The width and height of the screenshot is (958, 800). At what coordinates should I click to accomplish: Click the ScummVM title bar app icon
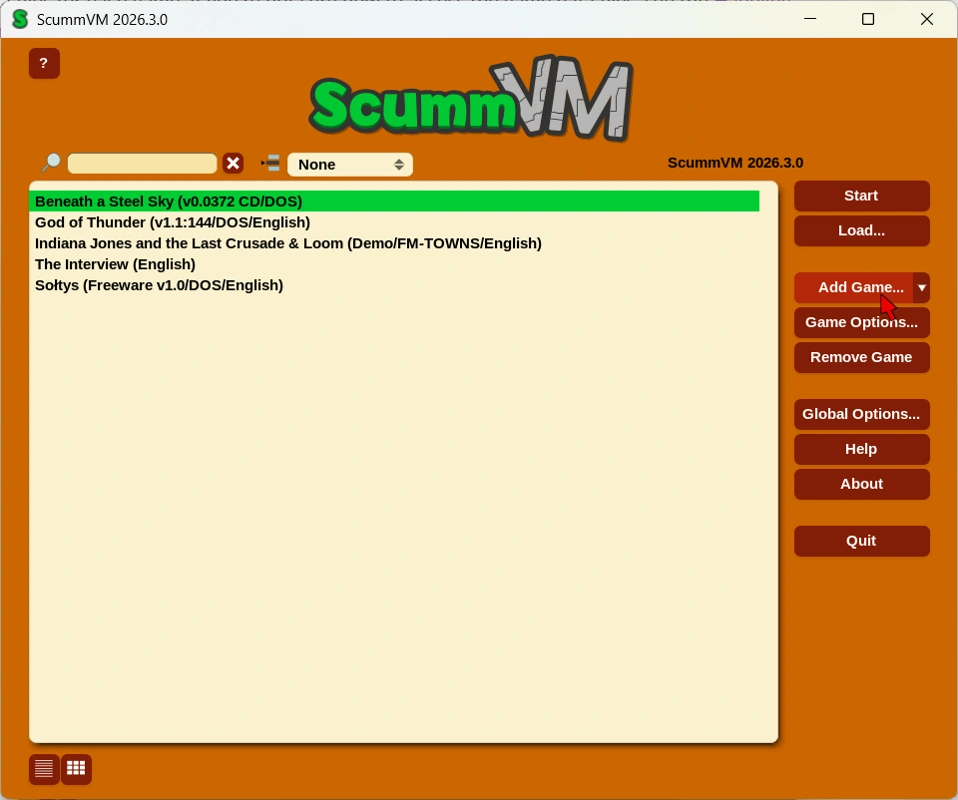[20, 19]
